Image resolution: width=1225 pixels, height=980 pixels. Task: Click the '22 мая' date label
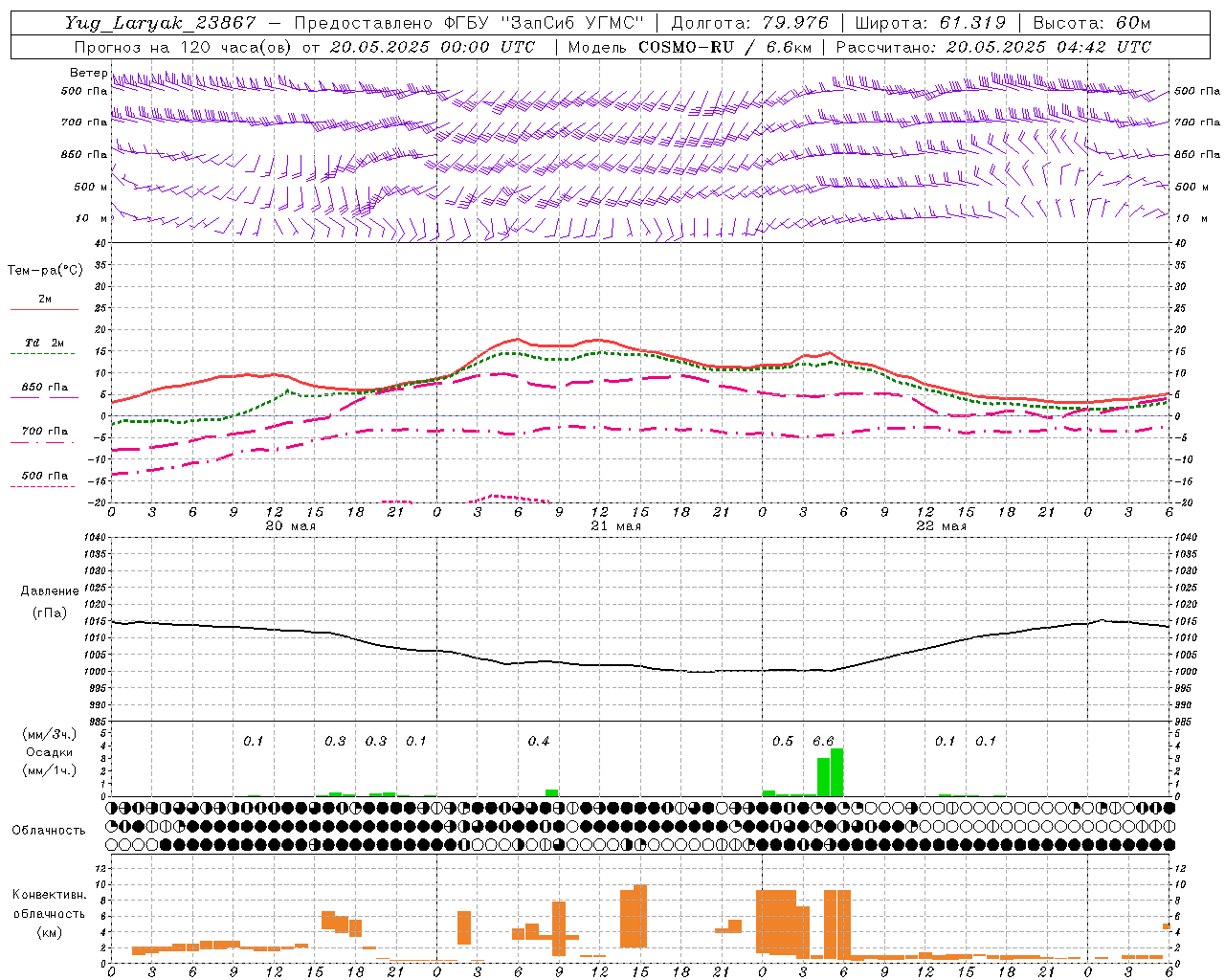tap(942, 526)
